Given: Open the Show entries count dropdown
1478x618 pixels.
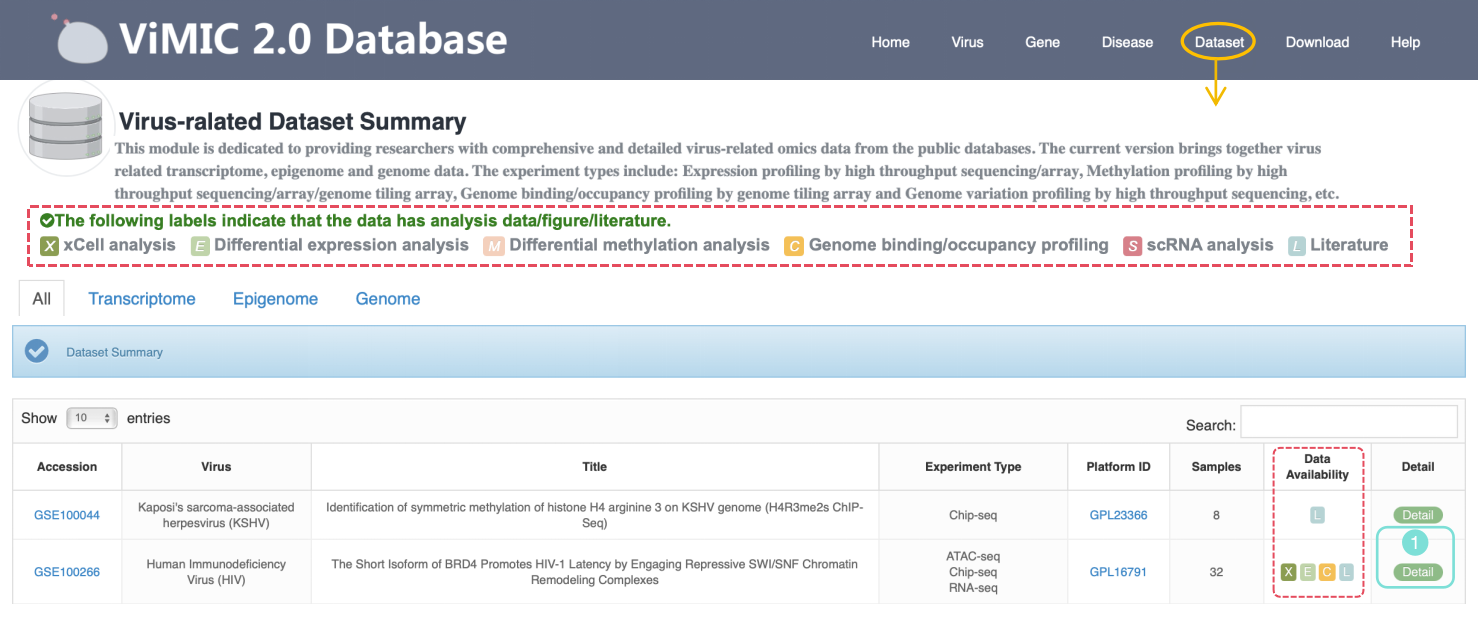Looking at the screenshot, I should [92, 418].
